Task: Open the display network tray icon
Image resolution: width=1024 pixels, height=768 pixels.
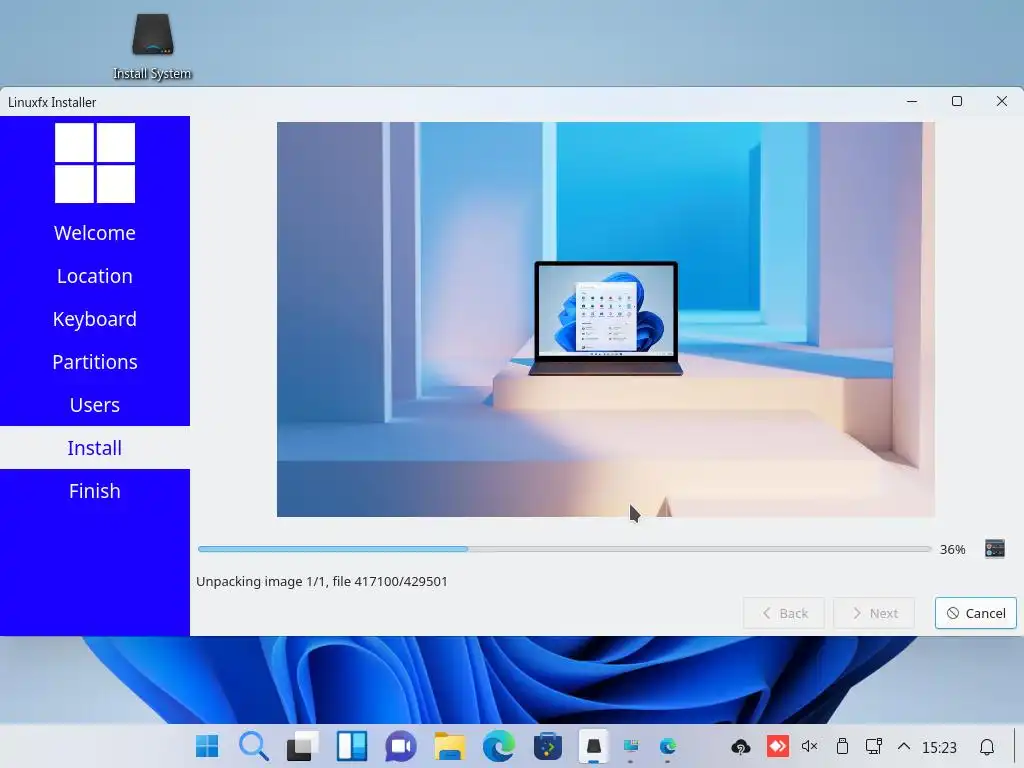Action: coord(874,746)
